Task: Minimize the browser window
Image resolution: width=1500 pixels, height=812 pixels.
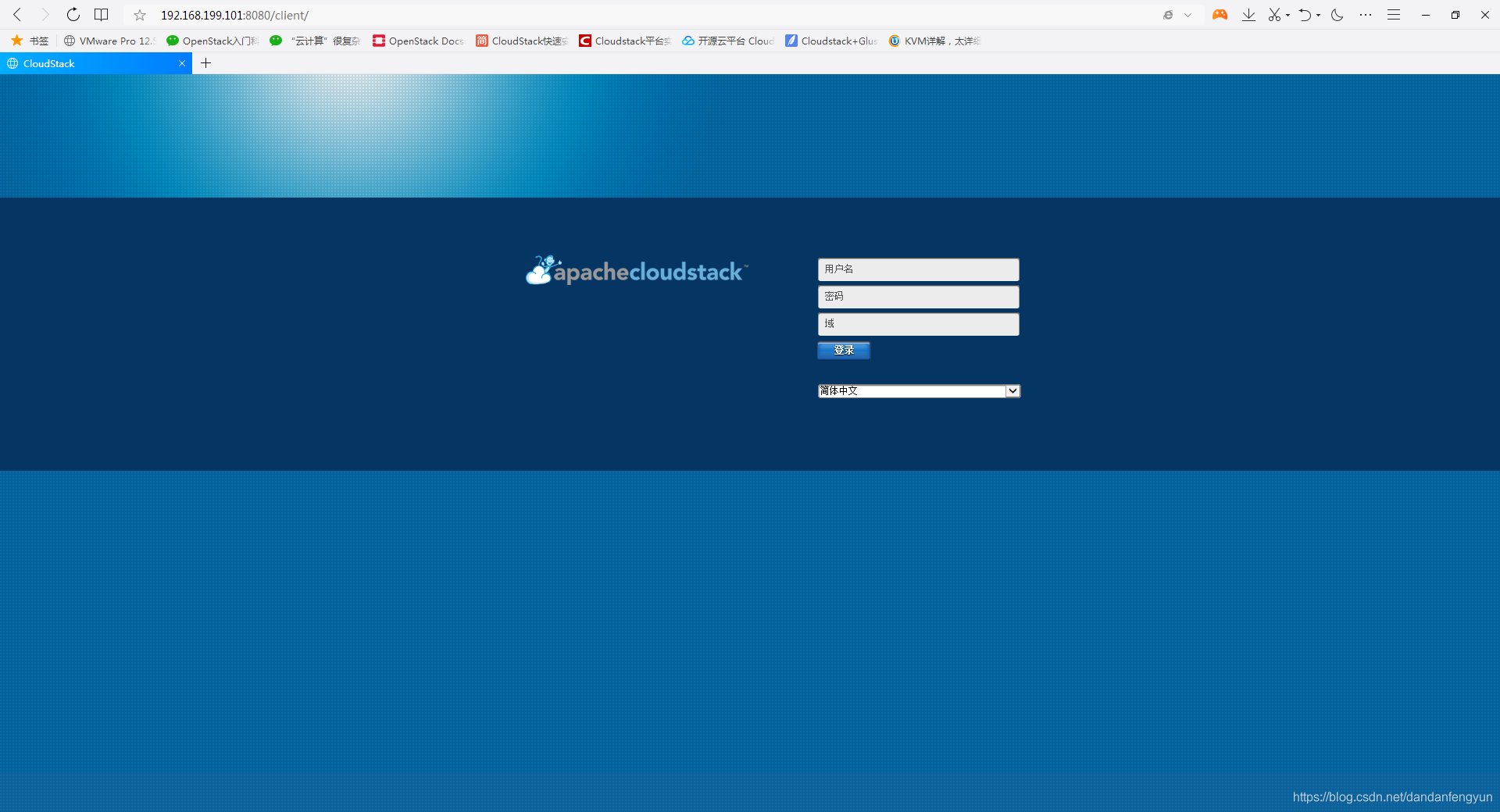Action: [1426, 15]
